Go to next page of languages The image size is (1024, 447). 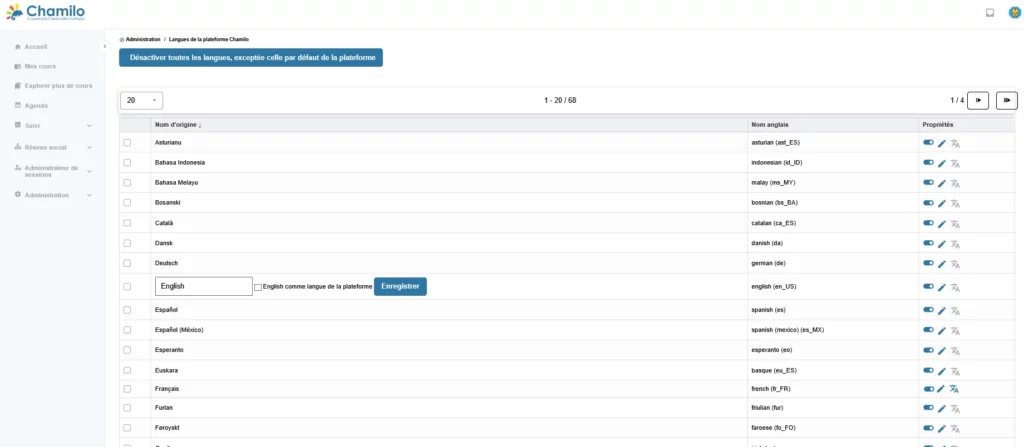point(978,101)
